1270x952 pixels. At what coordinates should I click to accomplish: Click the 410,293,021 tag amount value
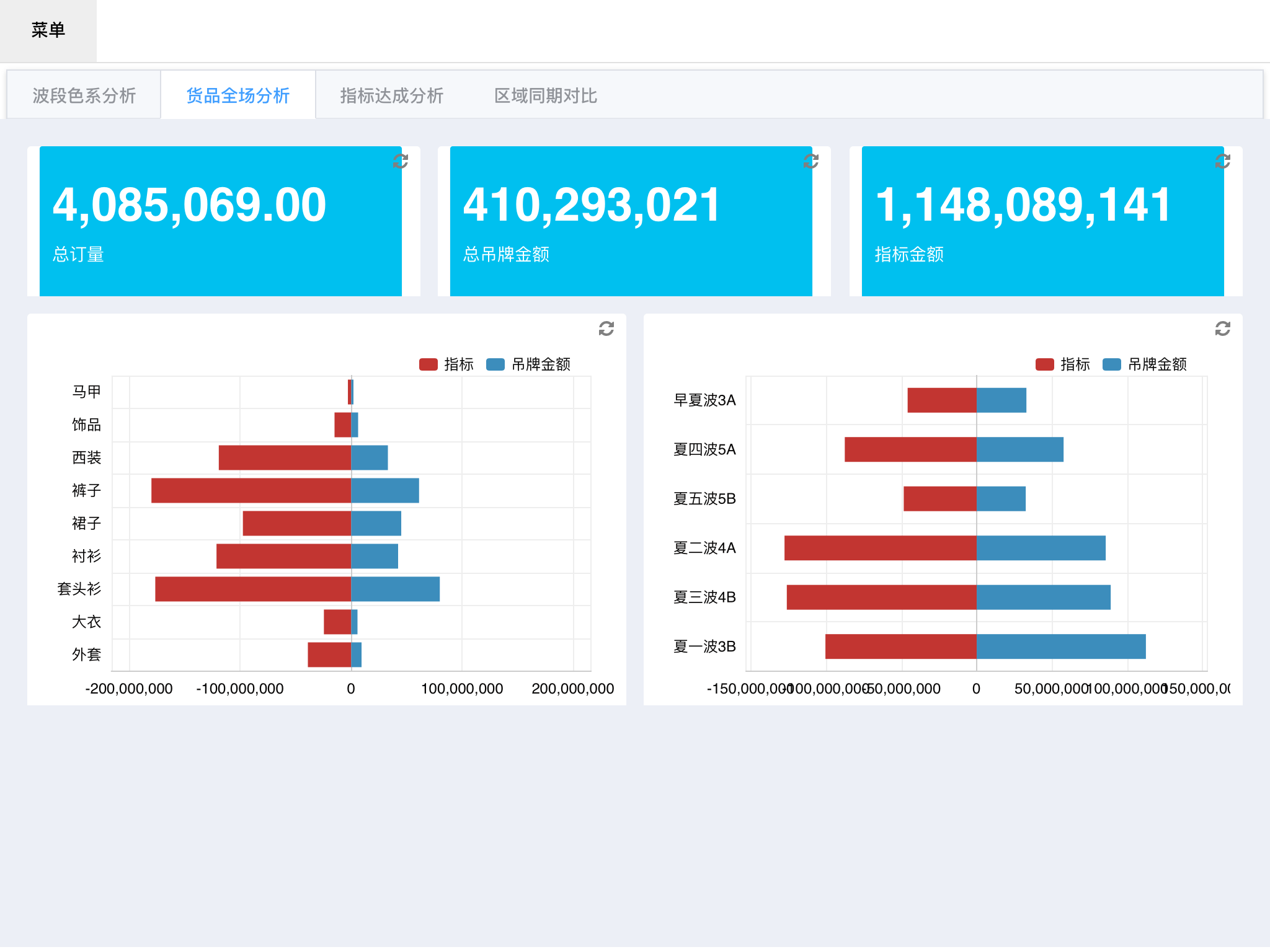pos(592,205)
